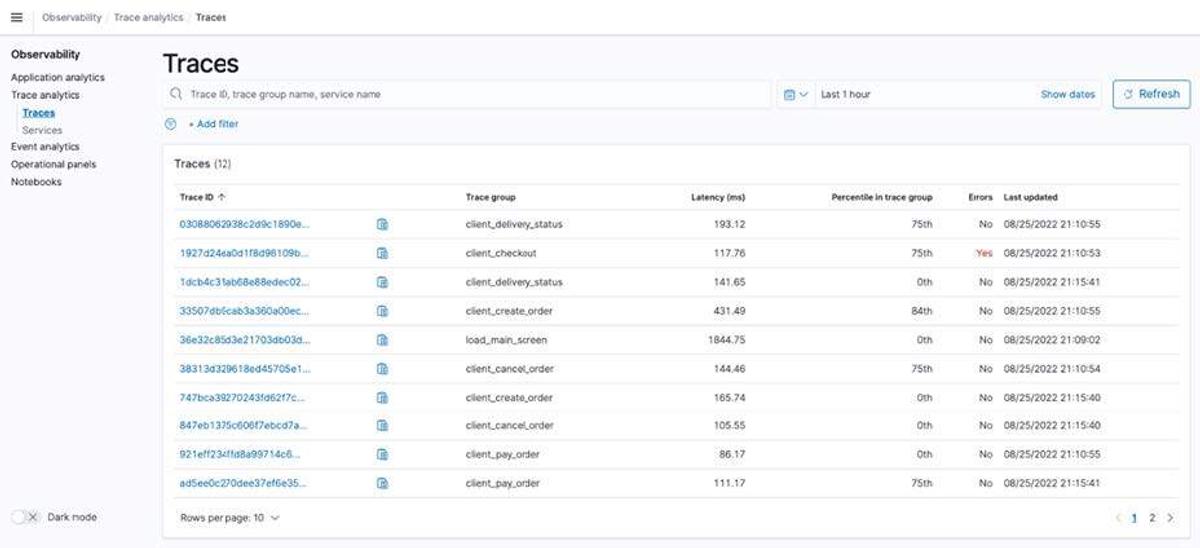Screen dimensions: 1200x548
Task: Copy trace ID for client_checkout row
Action: pyautogui.click(x=382, y=254)
